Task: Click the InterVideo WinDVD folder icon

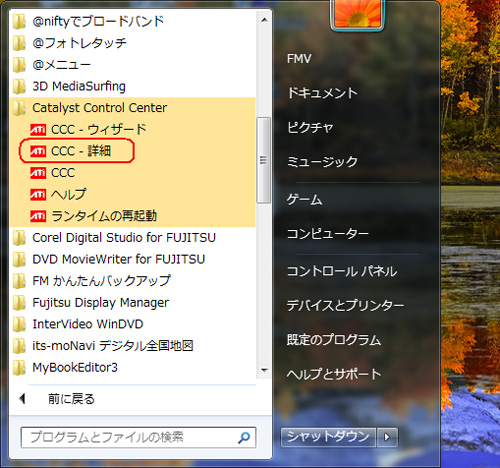Action: 19,324
